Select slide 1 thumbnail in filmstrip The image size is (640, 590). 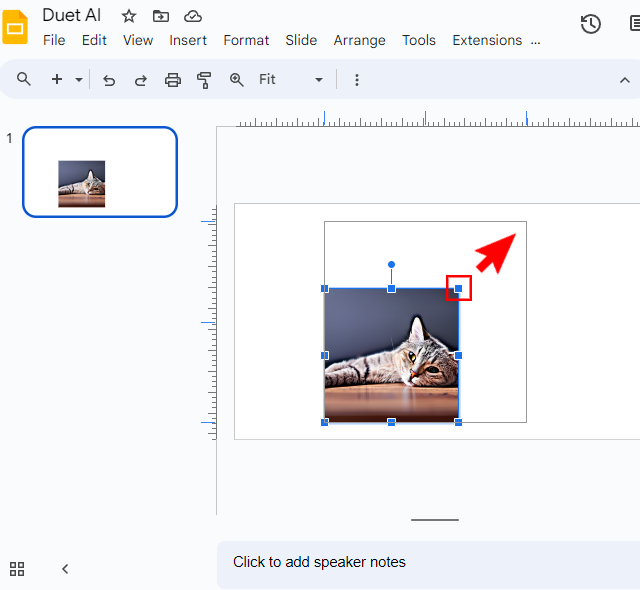pos(100,172)
